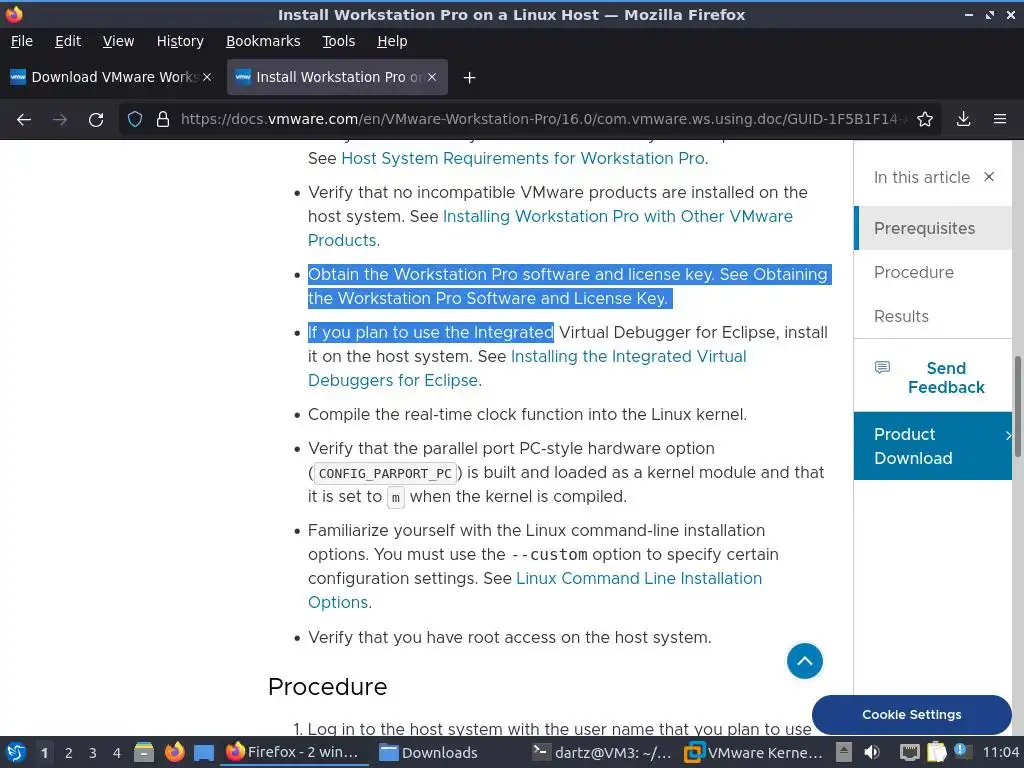Screen dimensions: 1024x768
Task: Open the Help menu
Action: pyautogui.click(x=392, y=41)
